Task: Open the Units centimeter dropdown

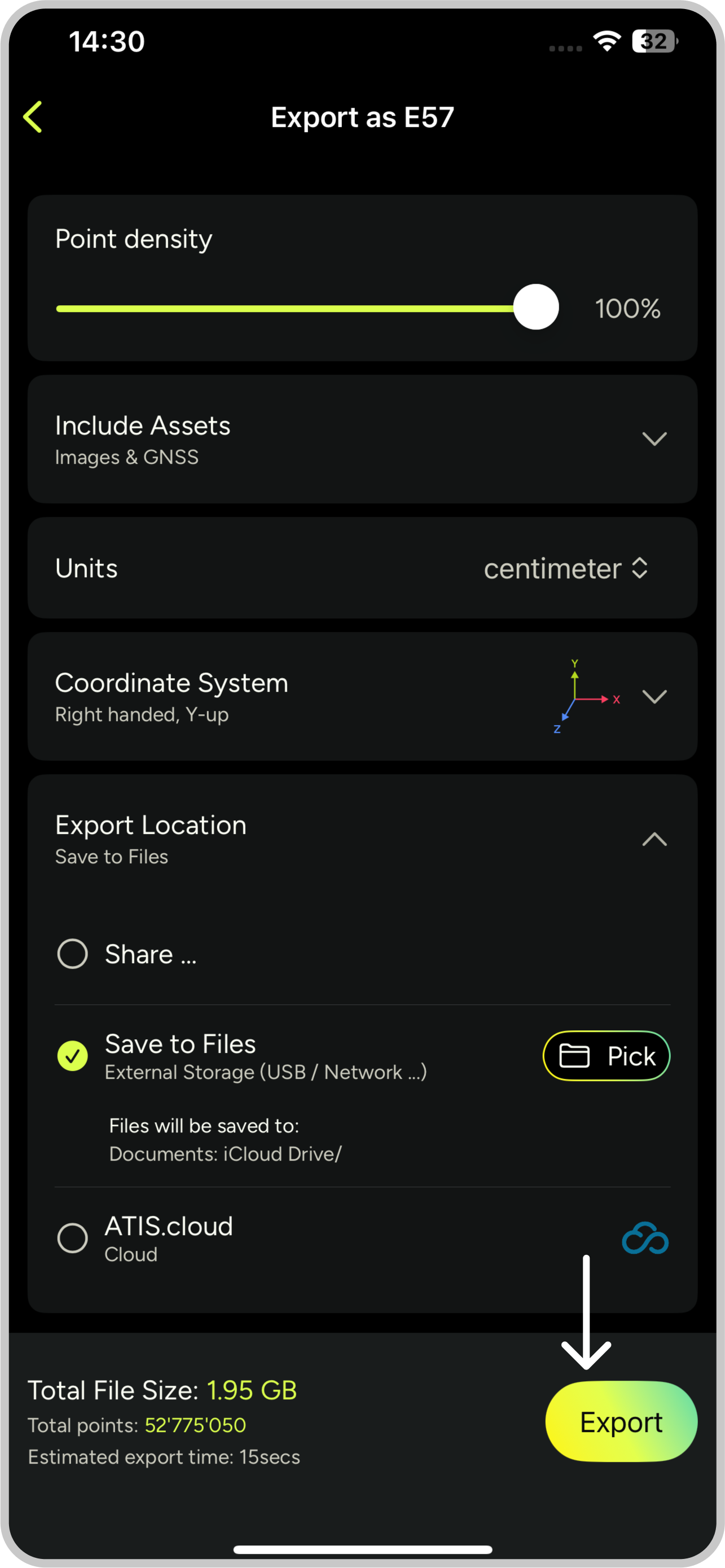Action: pos(565,569)
